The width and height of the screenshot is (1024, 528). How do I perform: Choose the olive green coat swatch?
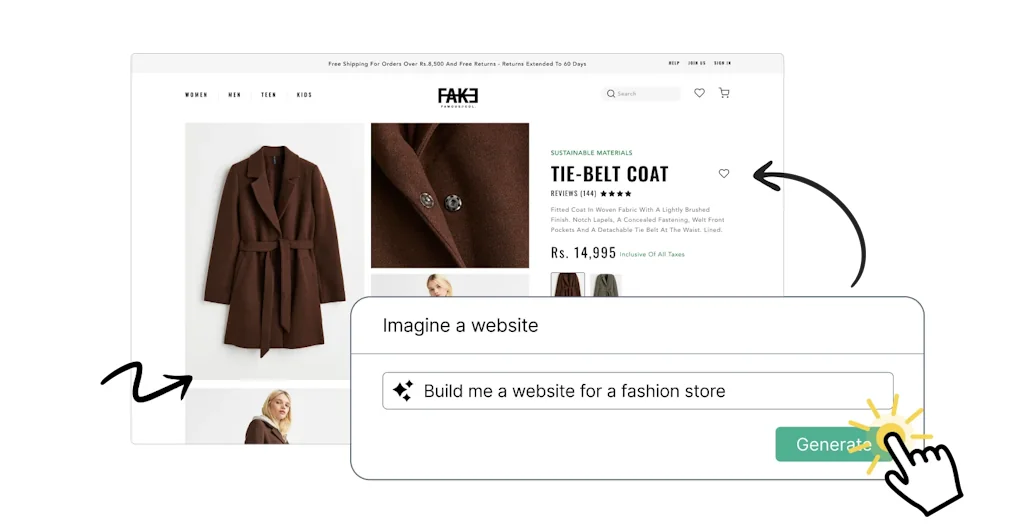tap(605, 285)
